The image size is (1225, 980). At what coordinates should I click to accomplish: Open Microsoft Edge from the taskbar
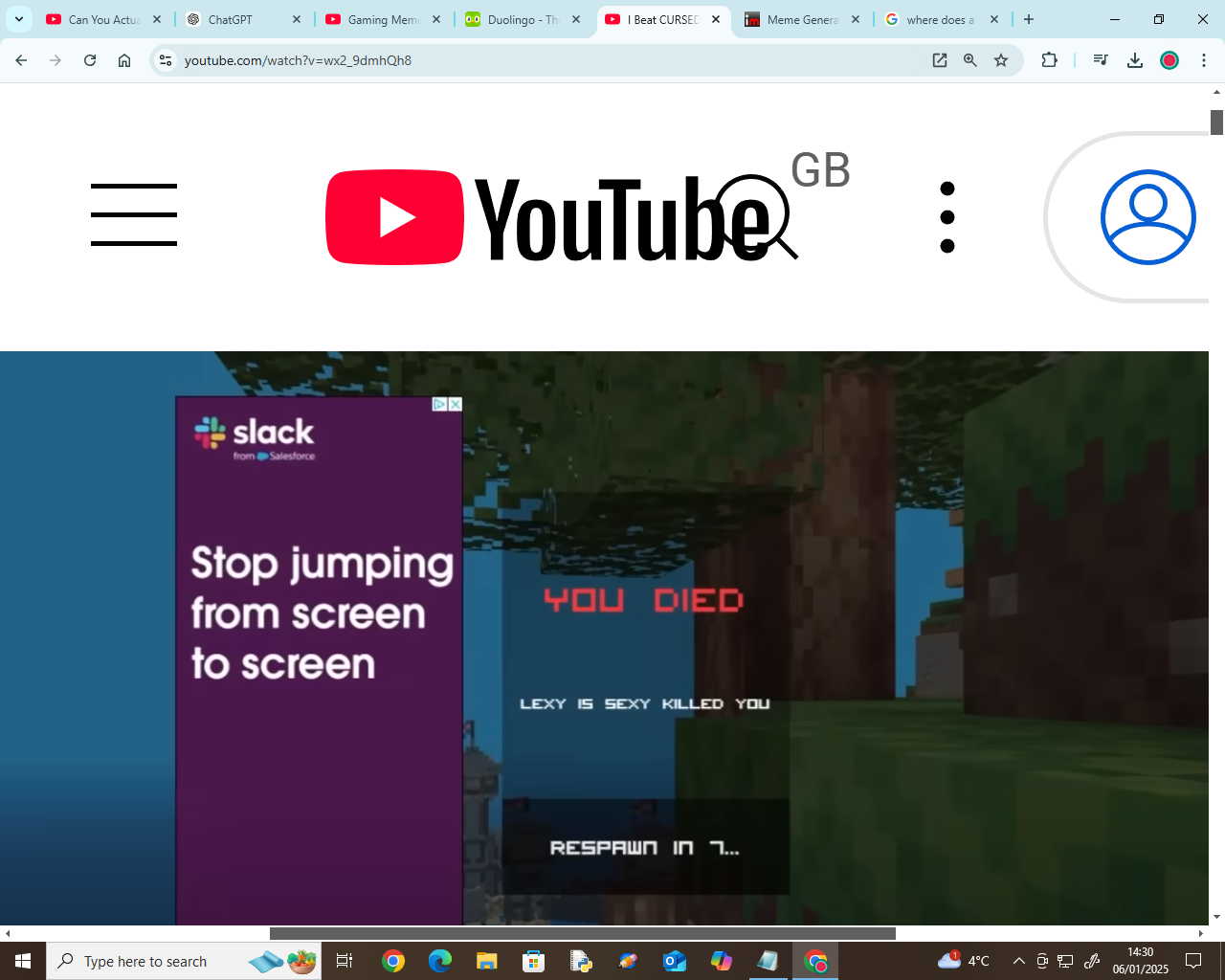[440, 961]
